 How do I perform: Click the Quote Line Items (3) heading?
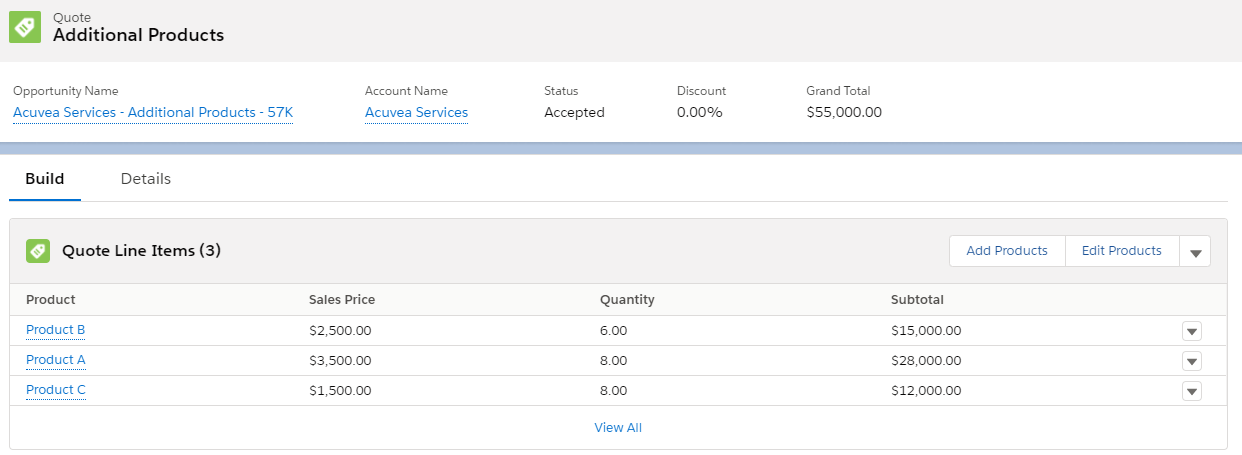141,251
